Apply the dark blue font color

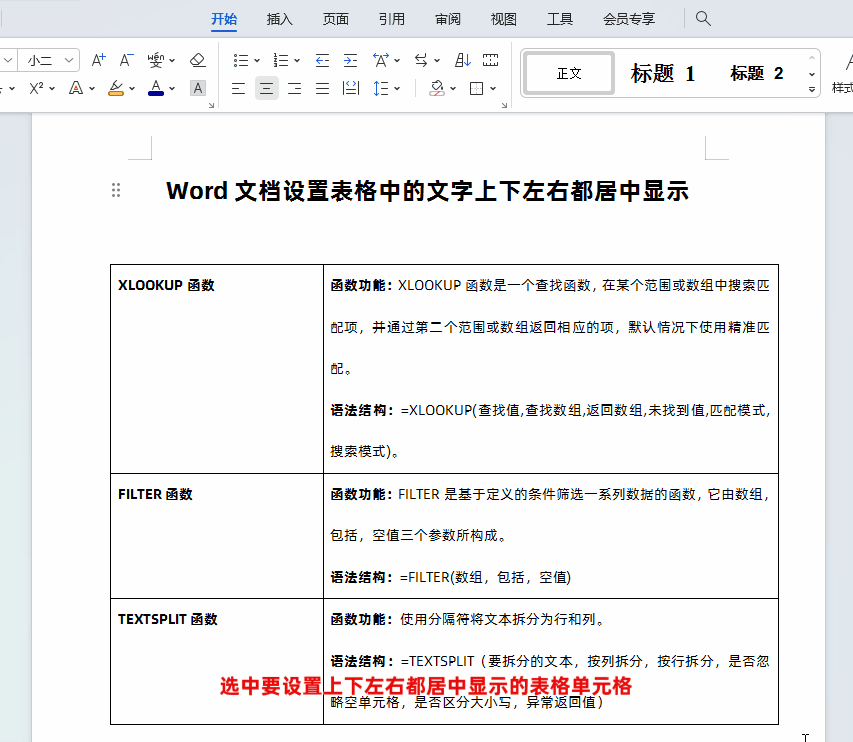point(156,88)
